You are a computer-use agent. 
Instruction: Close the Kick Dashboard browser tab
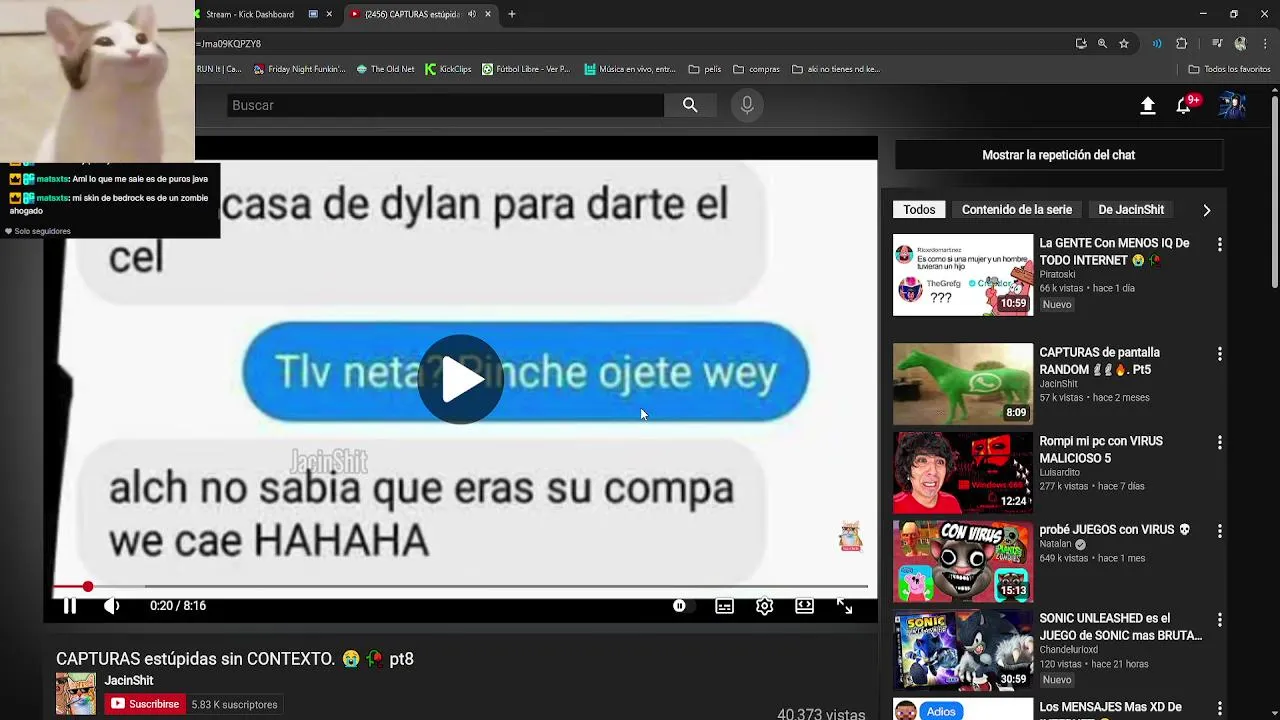329,14
